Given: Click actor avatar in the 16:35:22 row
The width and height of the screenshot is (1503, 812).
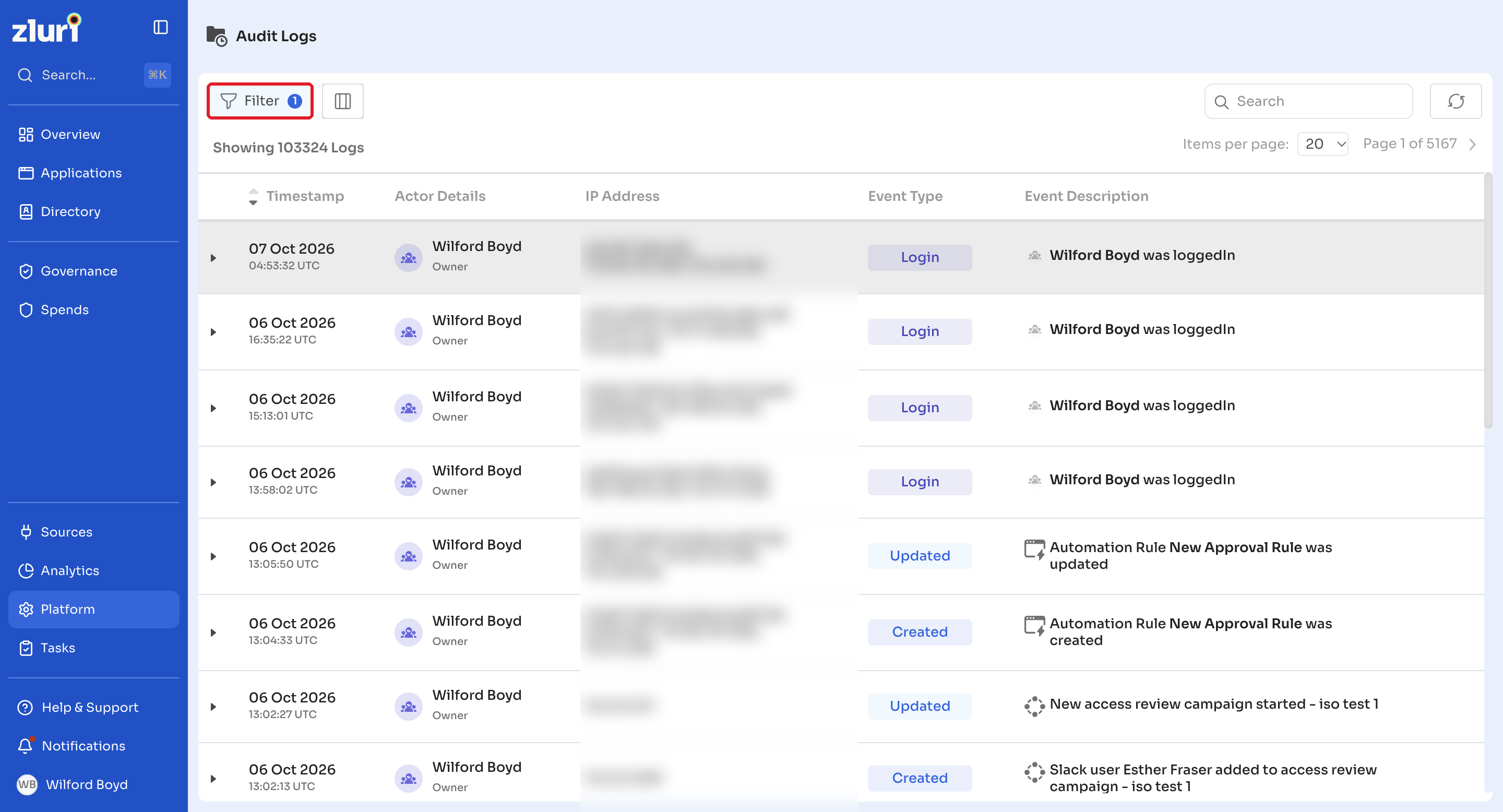Looking at the screenshot, I should (x=409, y=331).
